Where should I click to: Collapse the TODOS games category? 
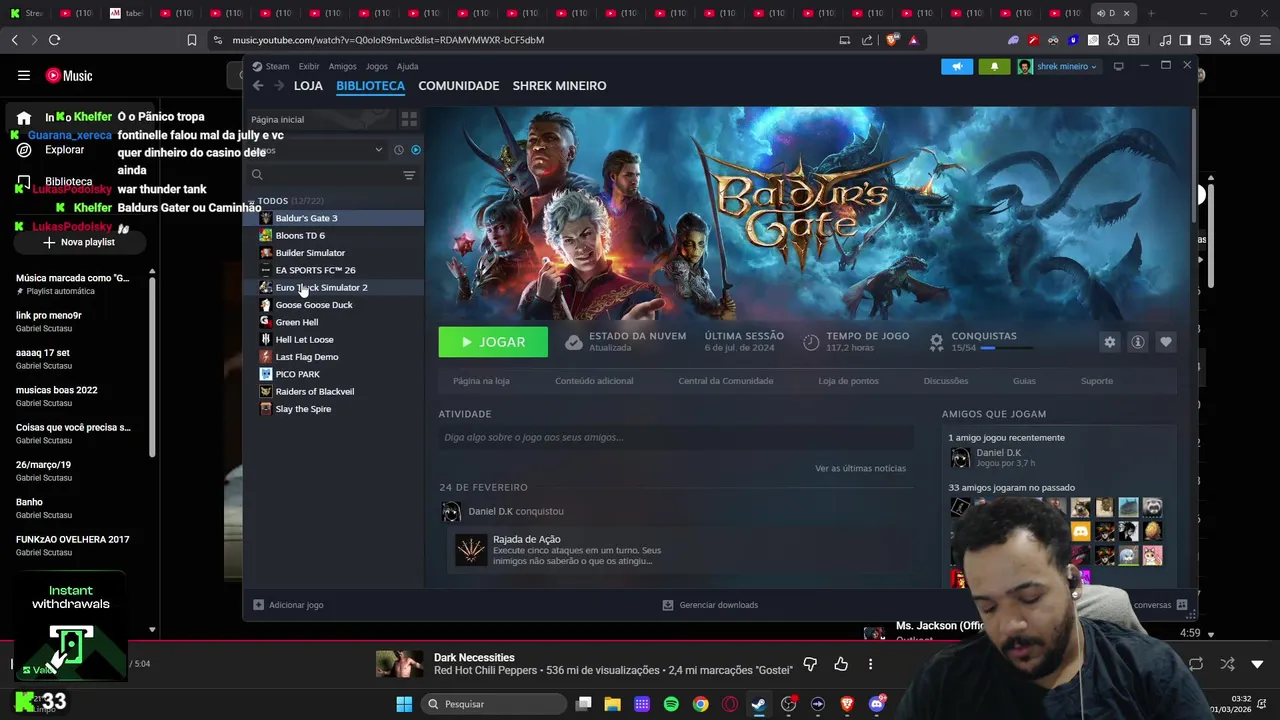(x=252, y=201)
